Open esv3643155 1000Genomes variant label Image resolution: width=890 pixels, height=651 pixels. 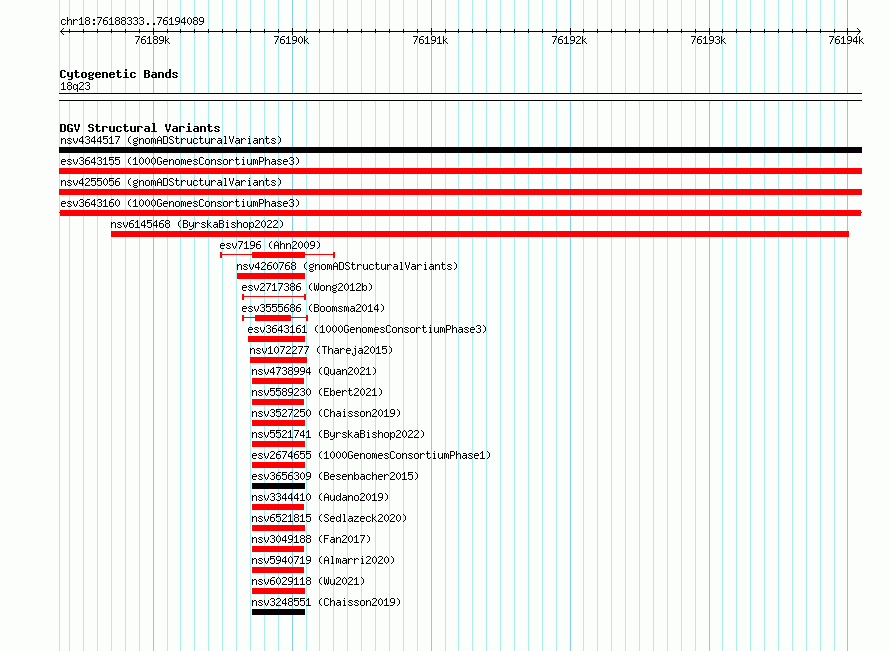pos(180,161)
